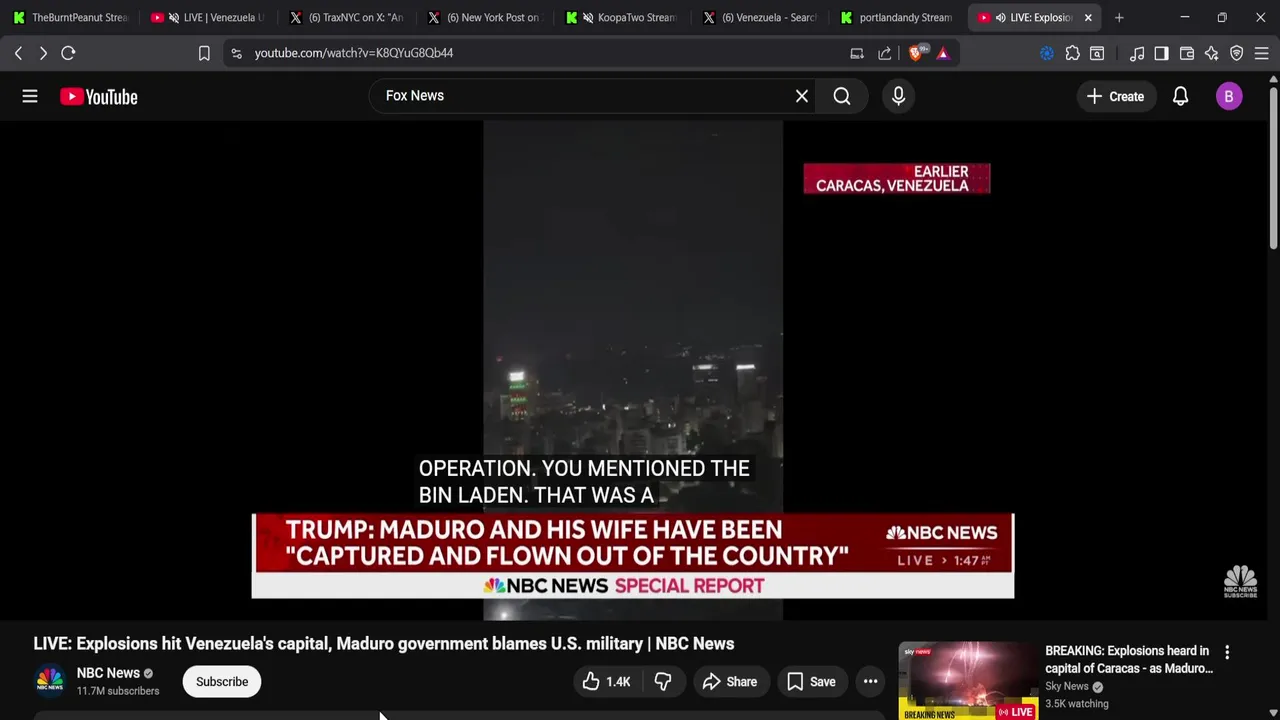Viewport: 1280px width, 720px height.
Task: Open the browser main menu
Action: (1261, 53)
